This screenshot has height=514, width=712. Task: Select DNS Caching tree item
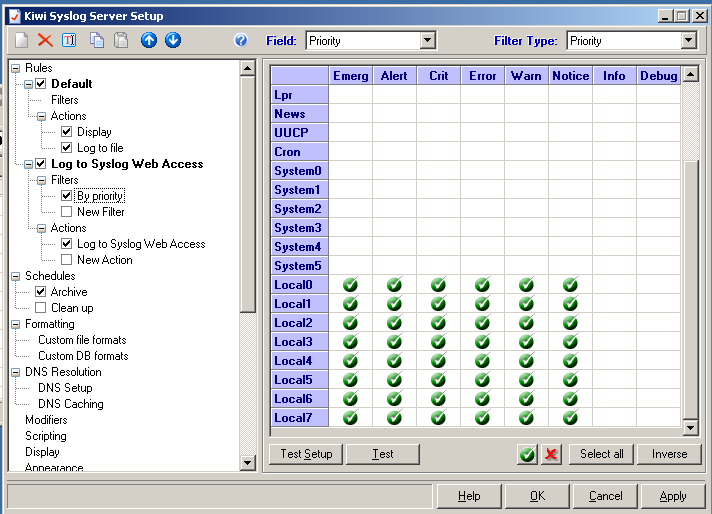pyautogui.click(x=71, y=404)
